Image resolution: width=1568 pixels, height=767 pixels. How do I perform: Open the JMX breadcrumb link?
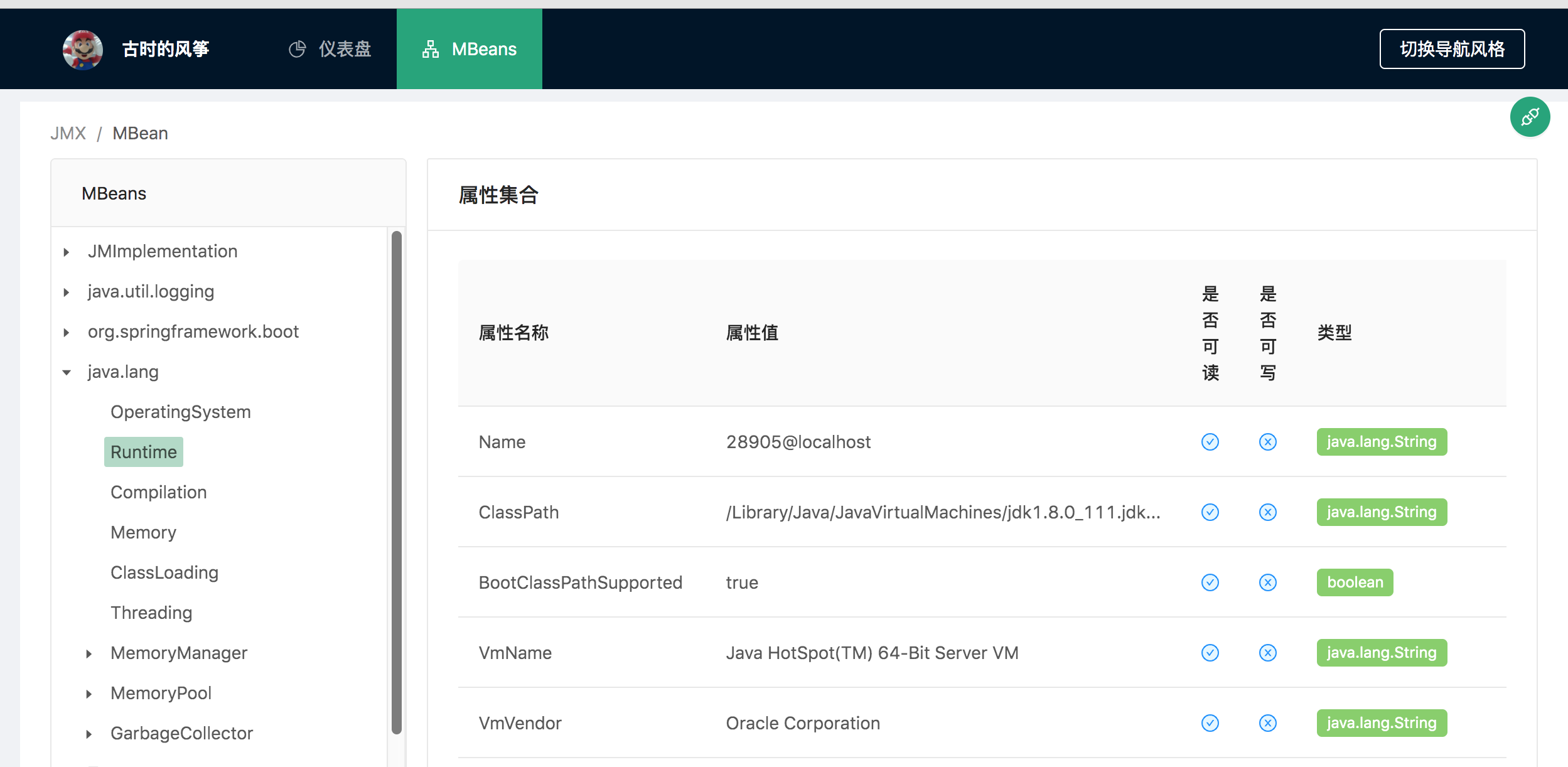tap(68, 133)
